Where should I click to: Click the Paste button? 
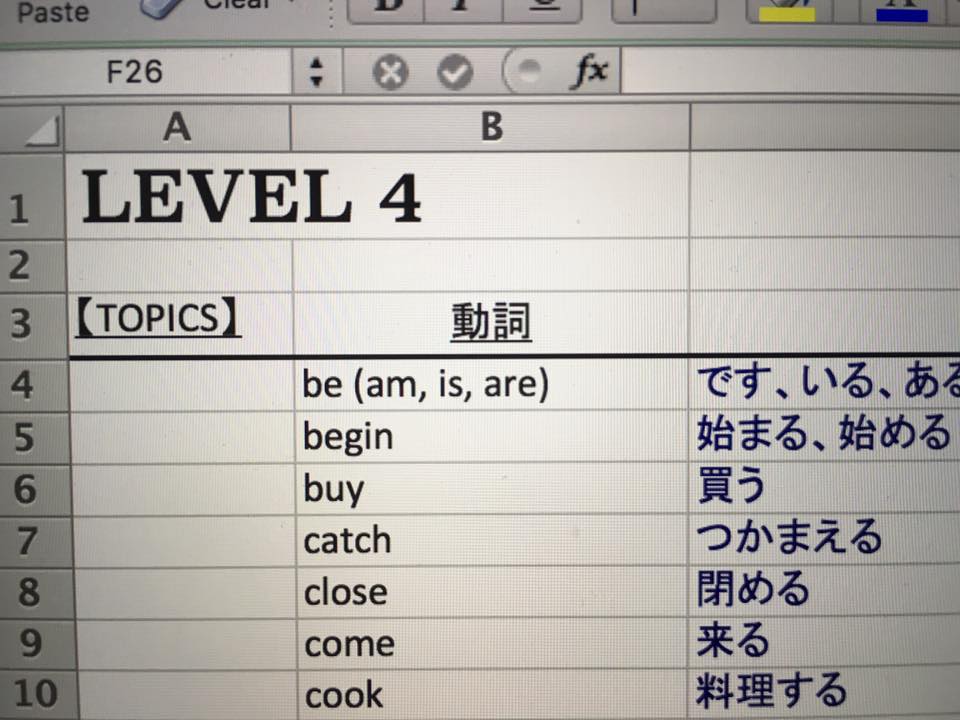(x=53, y=12)
